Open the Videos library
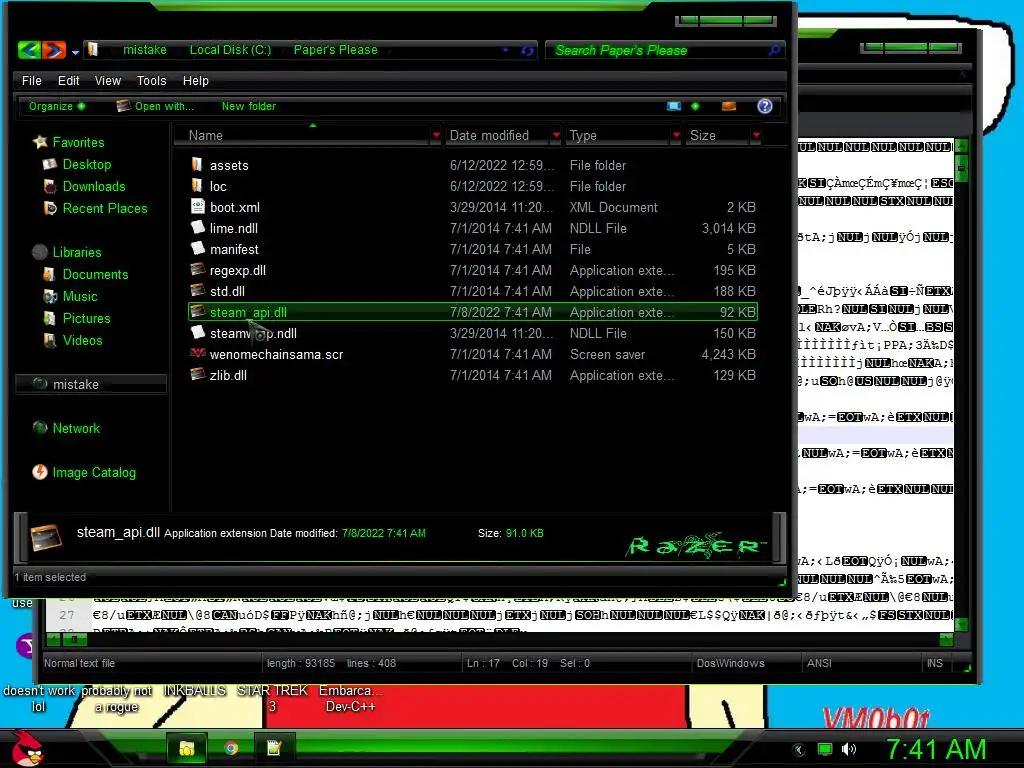The height and width of the screenshot is (768, 1024). pos(82,340)
